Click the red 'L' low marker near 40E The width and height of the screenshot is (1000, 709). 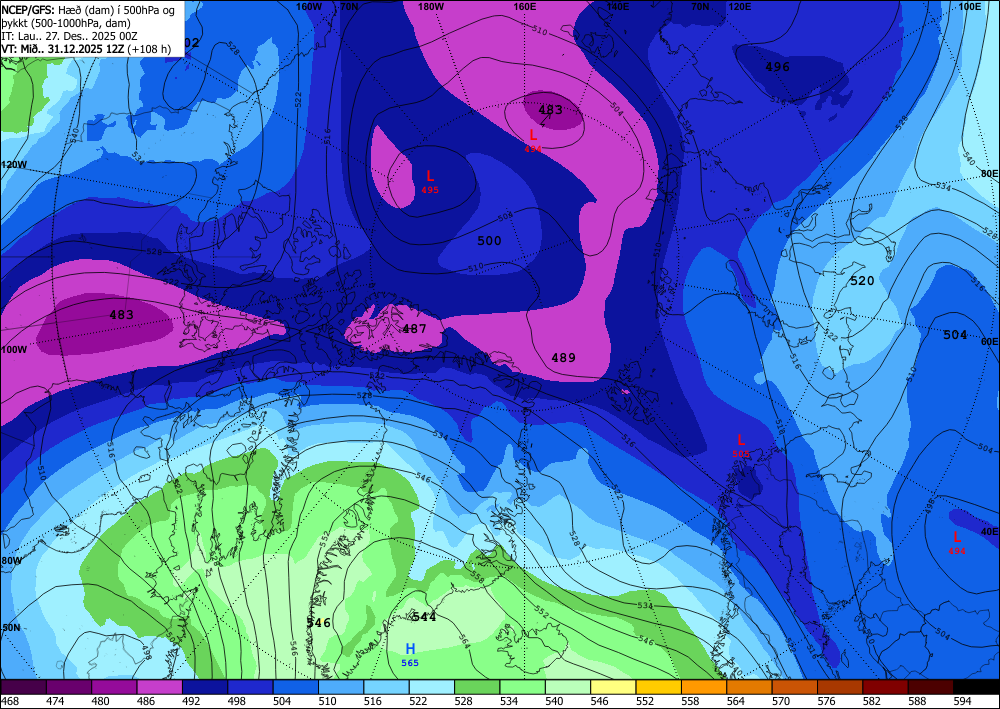point(957,537)
